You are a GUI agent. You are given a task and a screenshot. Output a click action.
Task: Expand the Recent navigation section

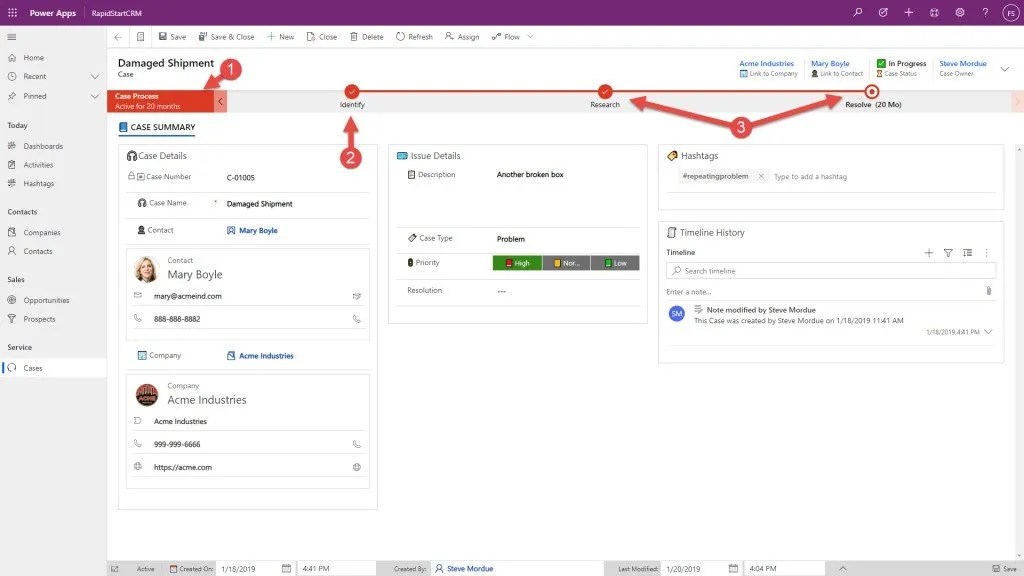click(x=95, y=76)
